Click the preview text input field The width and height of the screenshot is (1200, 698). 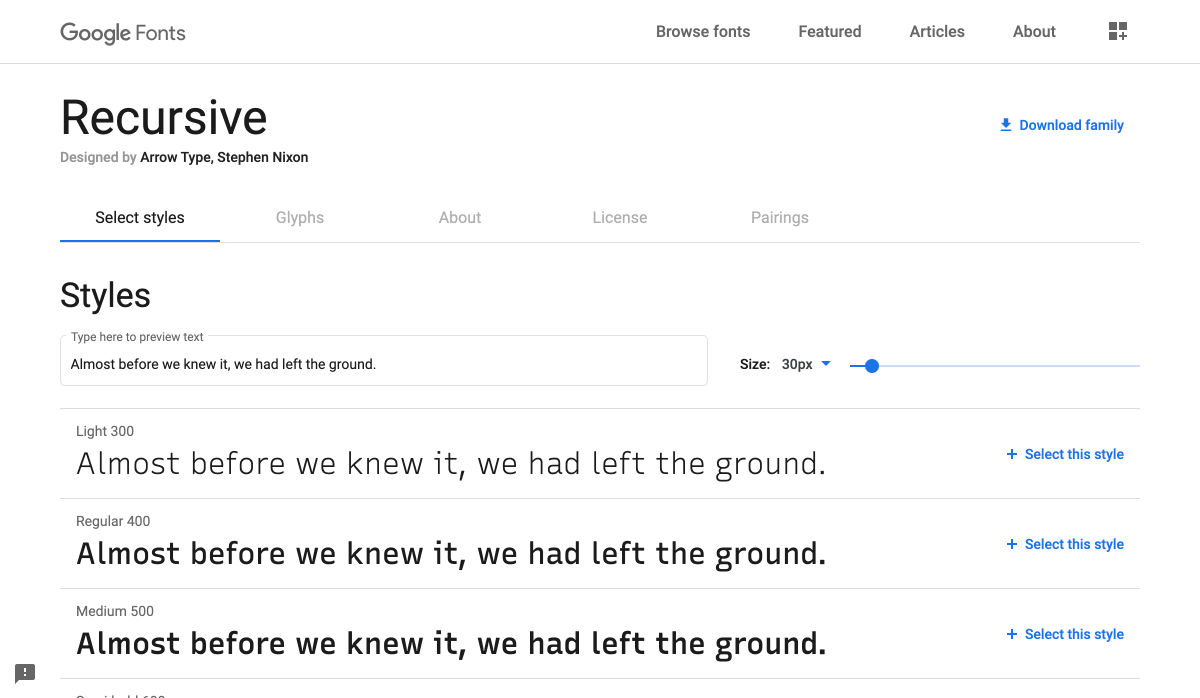[x=384, y=364]
